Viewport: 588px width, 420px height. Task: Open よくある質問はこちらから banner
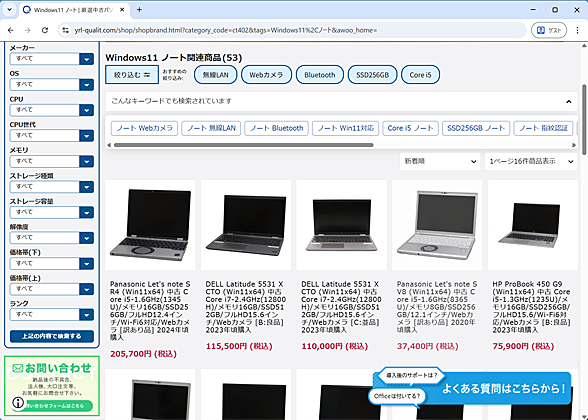472,388
